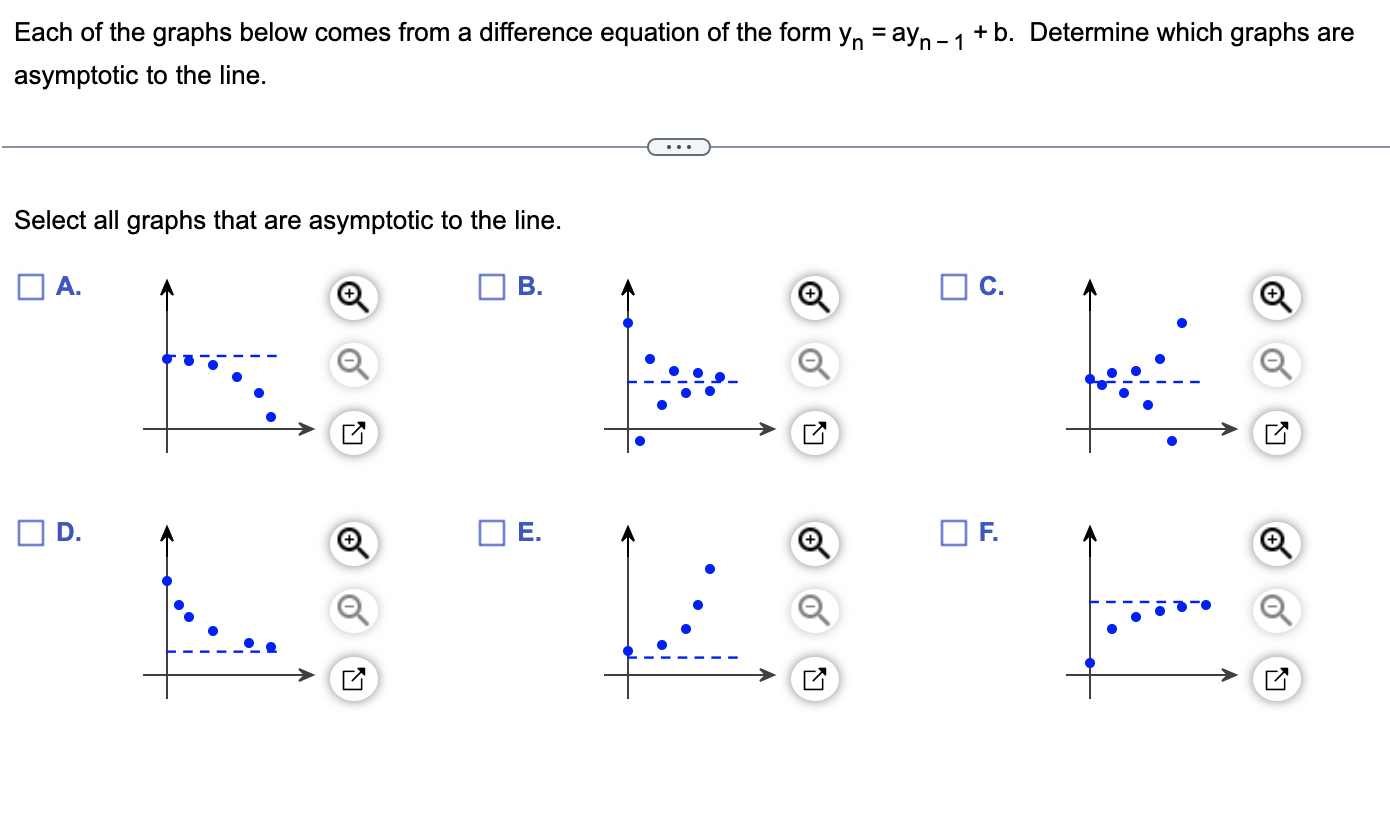The image size is (1390, 832).
Task: Select checkbox for option E
Action: (x=492, y=533)
